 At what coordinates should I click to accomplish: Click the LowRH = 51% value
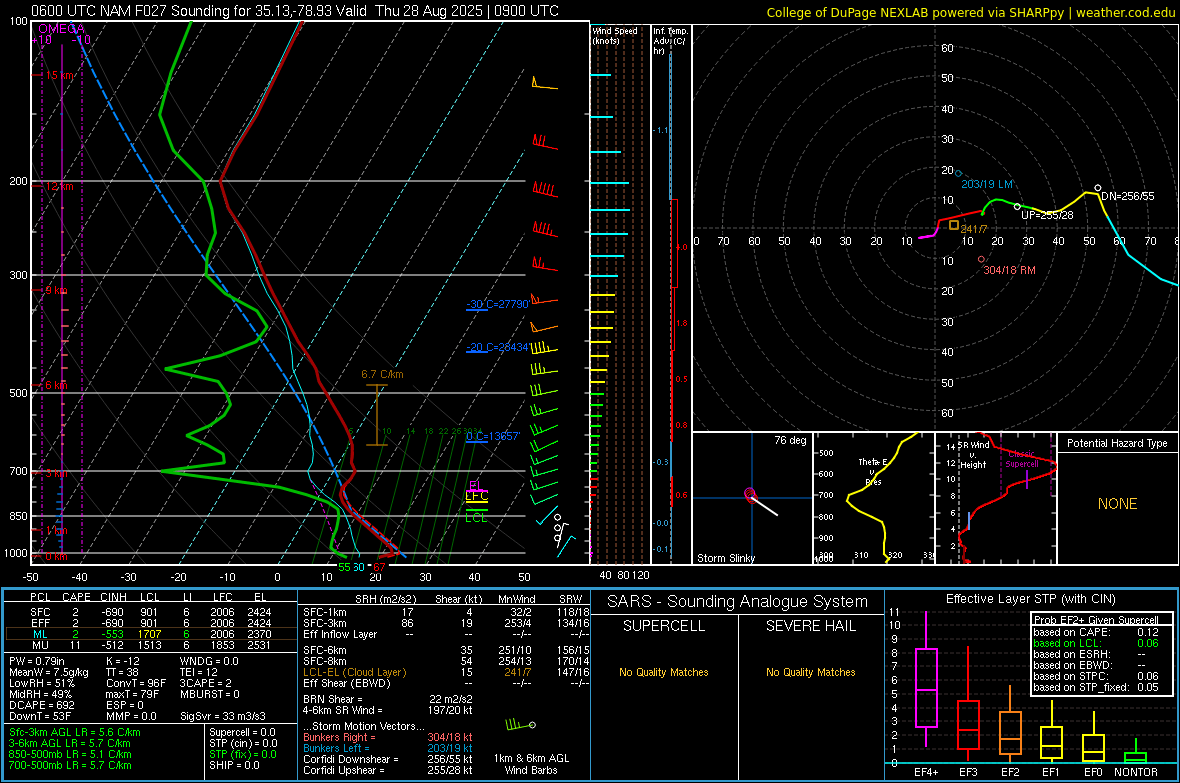42,684
